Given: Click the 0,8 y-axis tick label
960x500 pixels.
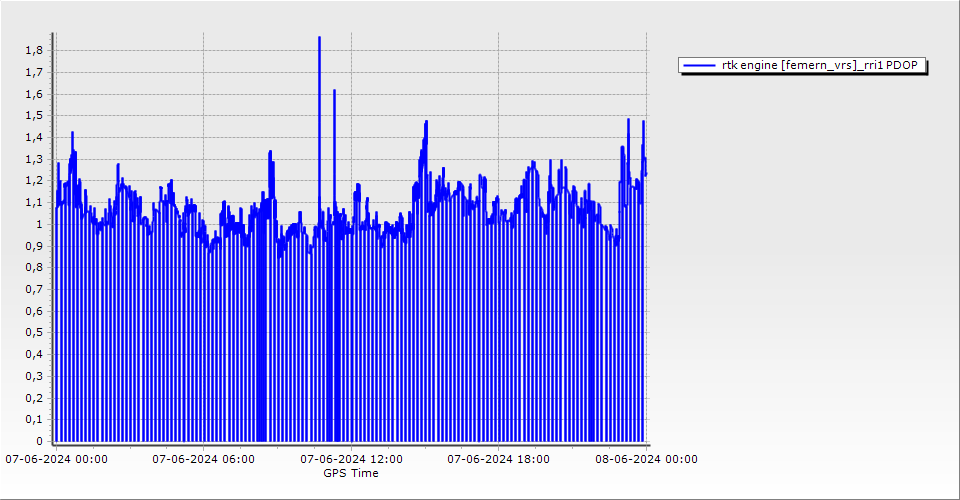Looking at the screenshot, I should [x=33, y=267].
